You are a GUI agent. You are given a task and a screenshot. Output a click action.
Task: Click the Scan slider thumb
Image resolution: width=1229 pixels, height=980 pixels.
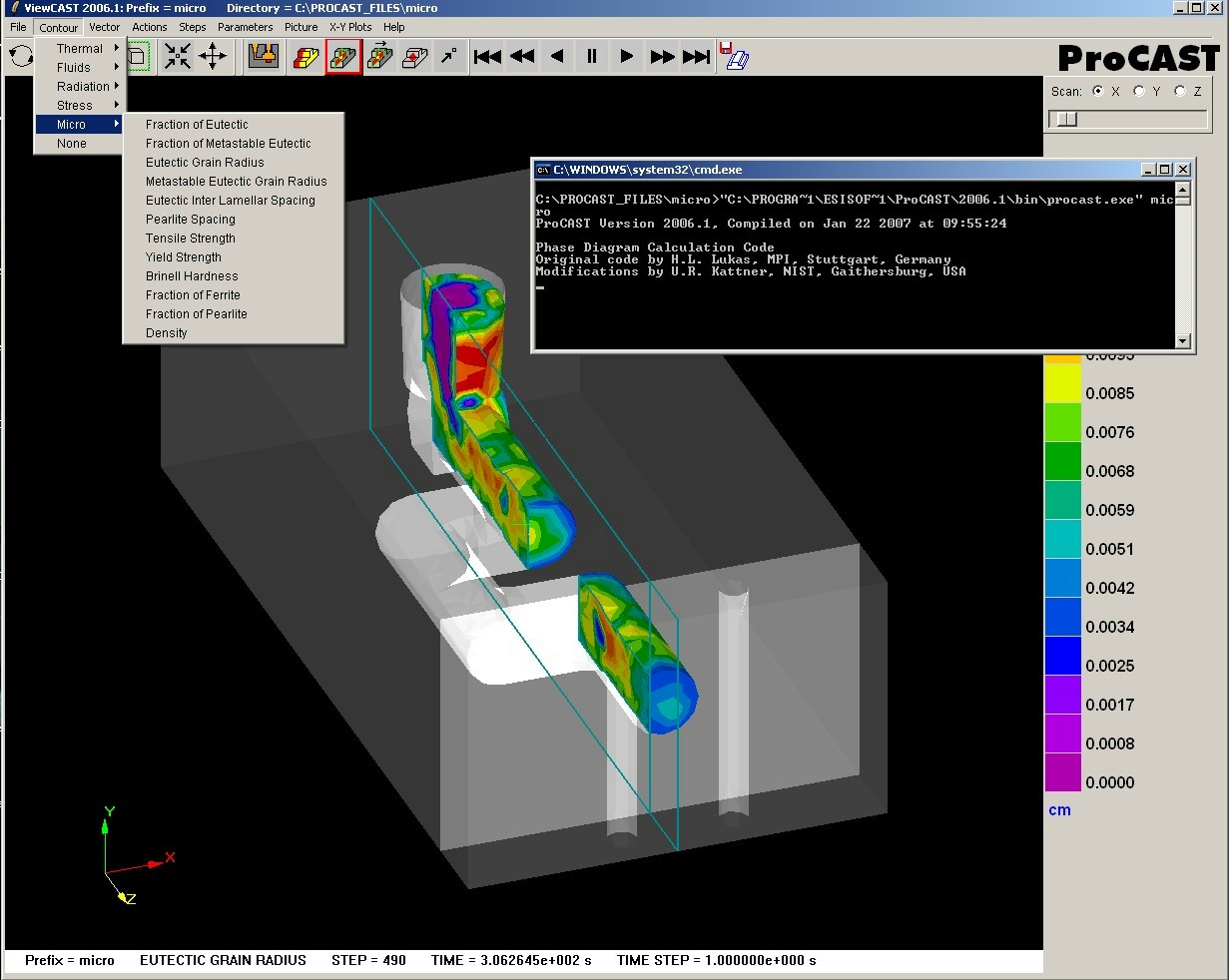click(x=1066, y=119)
